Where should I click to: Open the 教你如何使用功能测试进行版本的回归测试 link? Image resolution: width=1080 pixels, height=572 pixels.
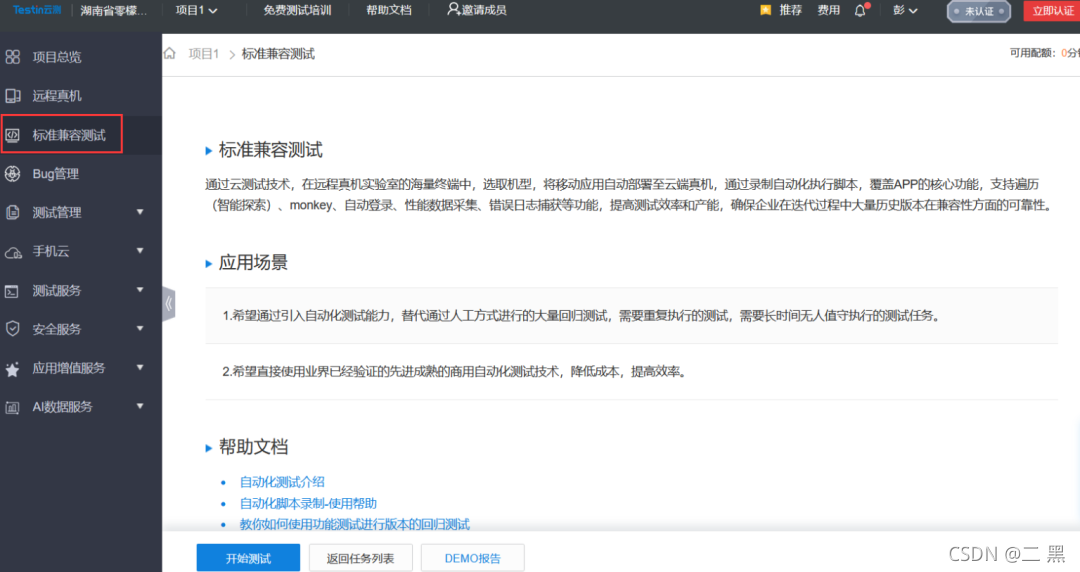355,524
